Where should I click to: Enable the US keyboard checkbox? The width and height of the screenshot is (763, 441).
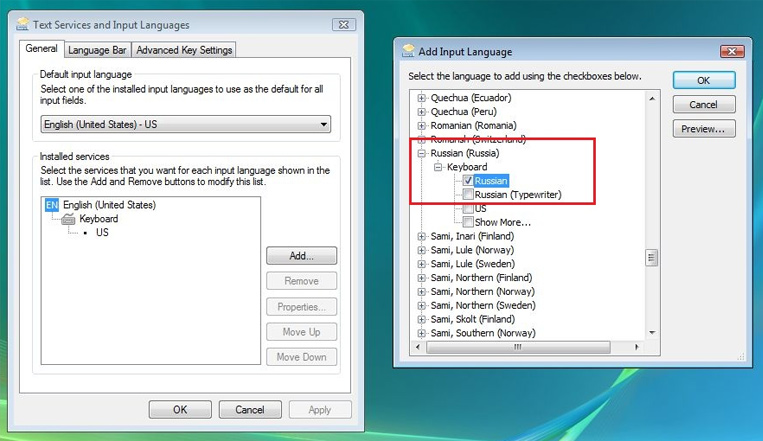point(468,208)
